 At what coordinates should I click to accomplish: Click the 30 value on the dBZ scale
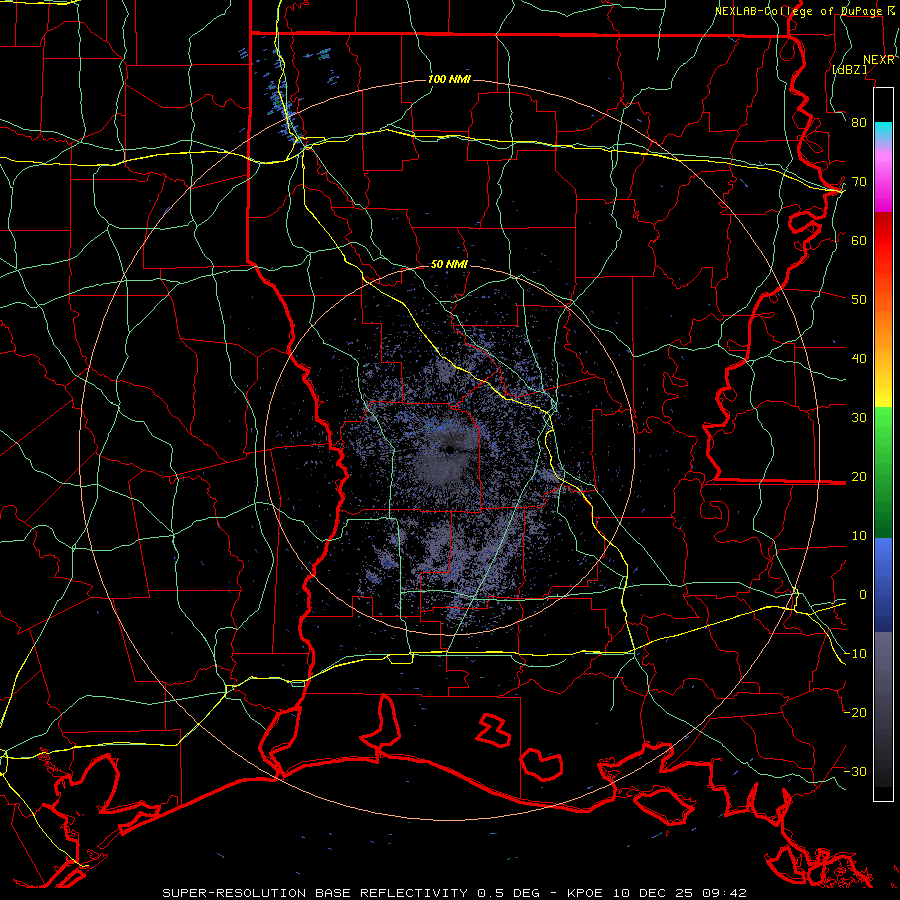point(859,418)
